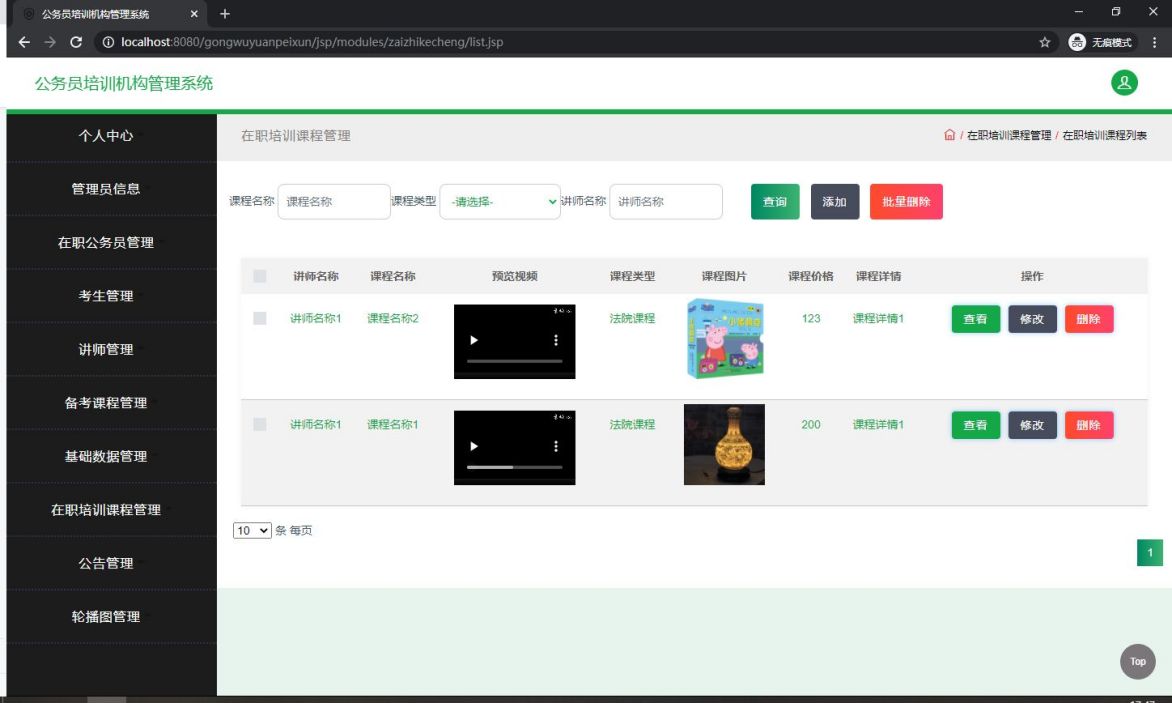Toggle select-all checkbox in table header
The image size is (1172, 703).
point(259,276)
